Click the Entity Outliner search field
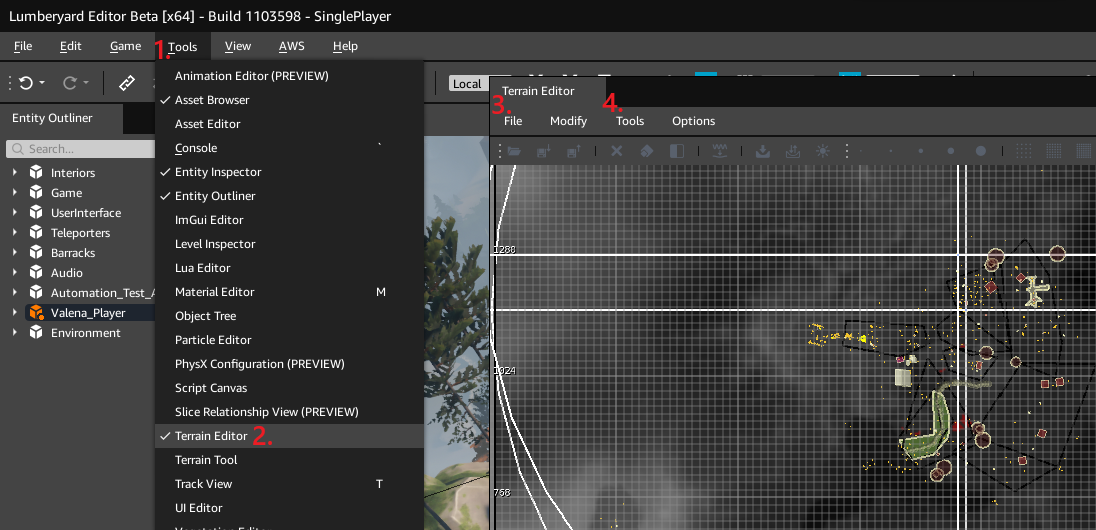Viewport: 1096px width, 530px height. 80,149
